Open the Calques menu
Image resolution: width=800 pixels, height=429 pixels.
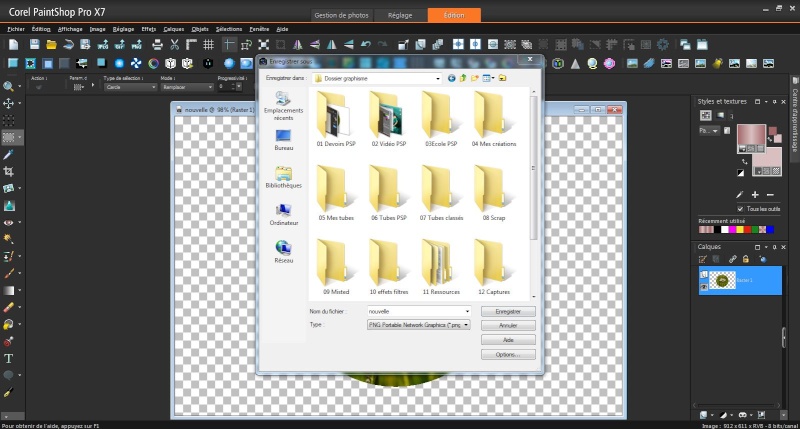pyautogui.click(x=173, y=29)
